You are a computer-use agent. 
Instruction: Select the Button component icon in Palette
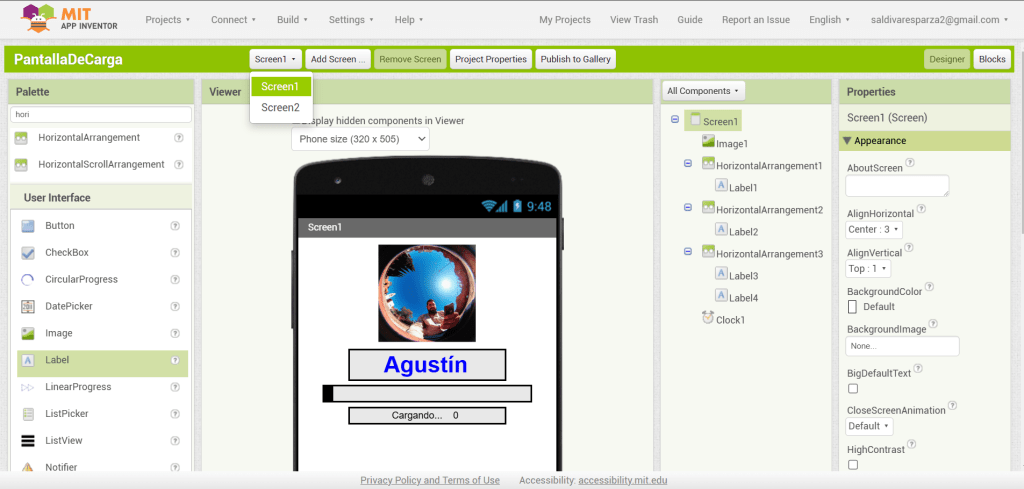(x=28, y=226)
